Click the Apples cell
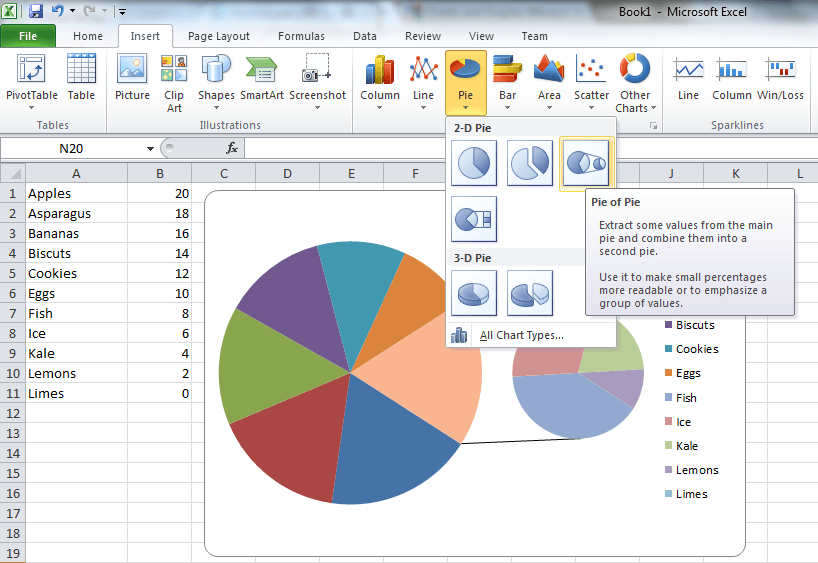The height and width of the screenshot is (563, 818). coord(76,194)
